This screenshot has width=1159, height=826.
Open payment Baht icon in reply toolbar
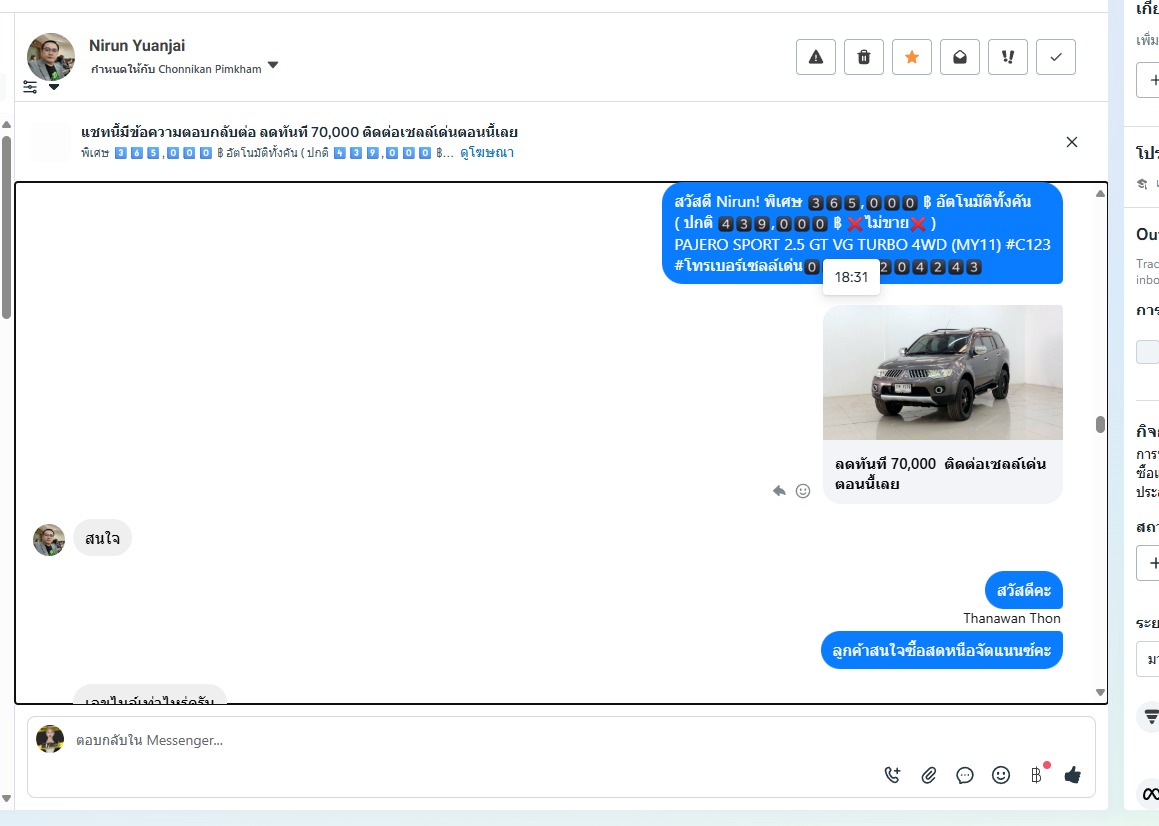(x=1036, y=774)
